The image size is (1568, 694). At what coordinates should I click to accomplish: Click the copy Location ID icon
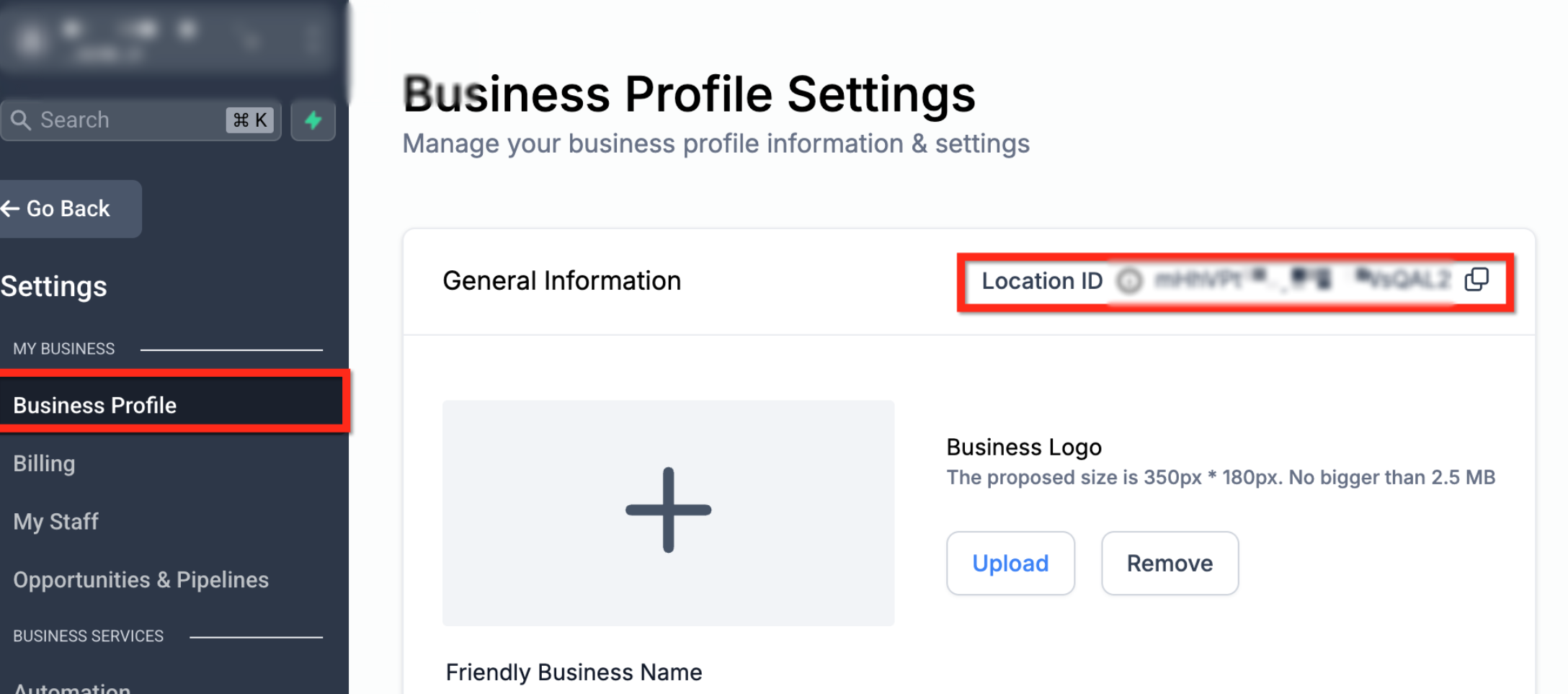coord(1476,279)
